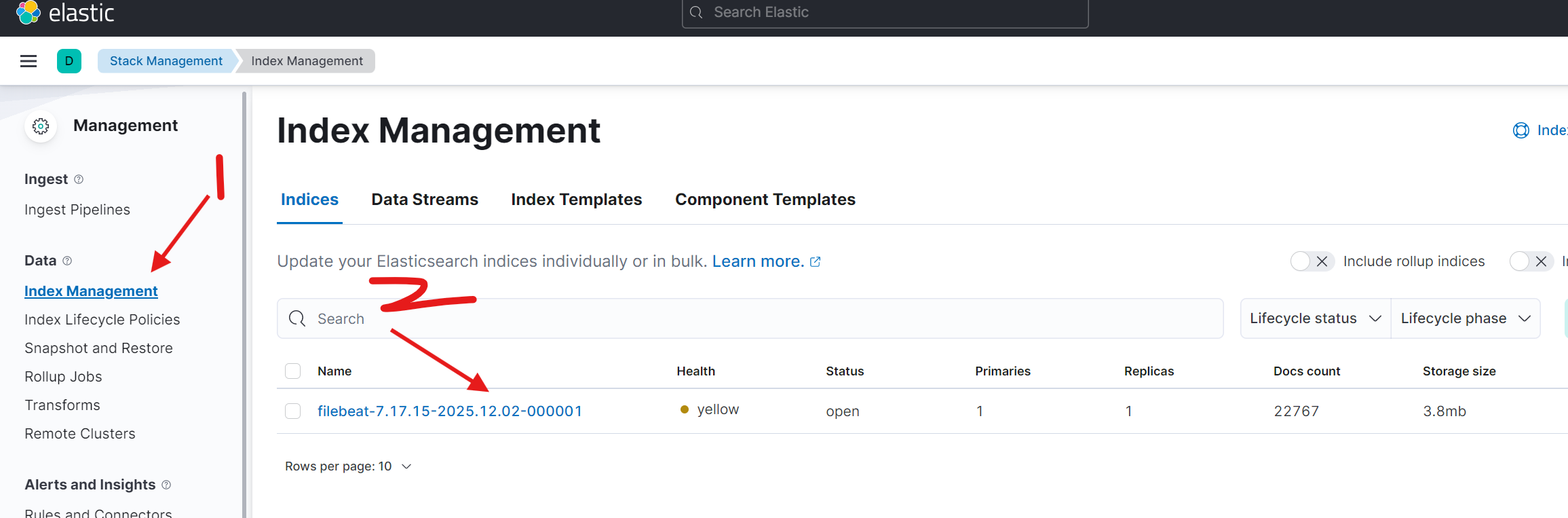1568x518 pixels.
Task: Click the help lifebuoy icon at right
Action: coord(1521,130)
